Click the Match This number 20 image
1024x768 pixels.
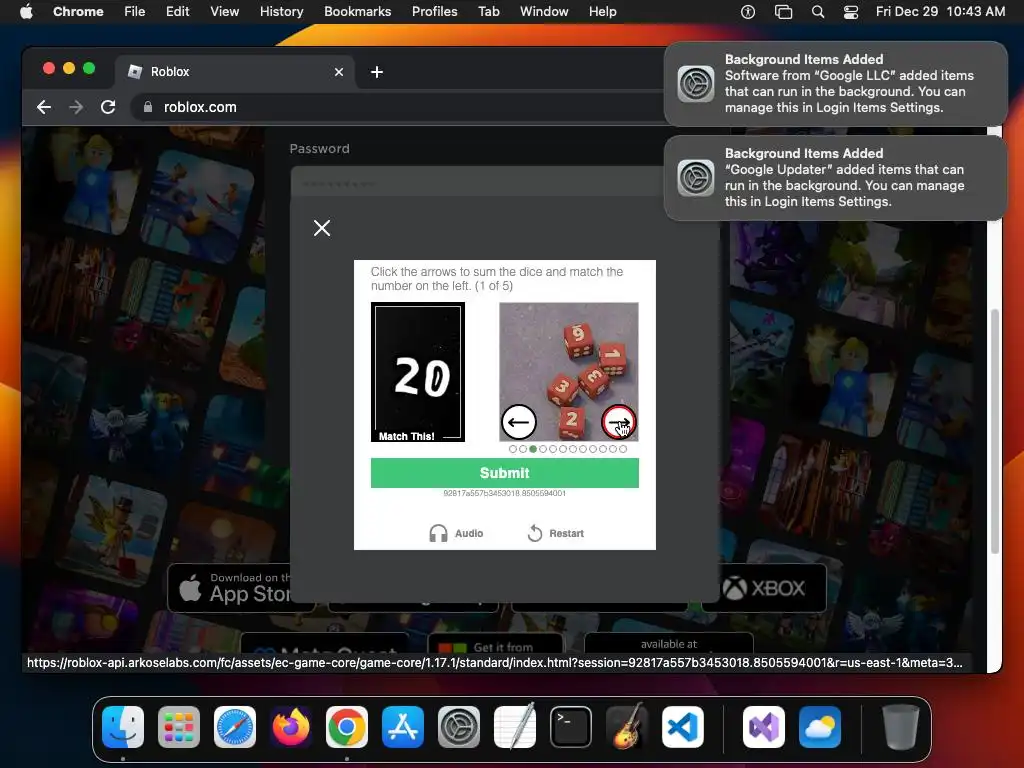pyautogui.click(x=418, y=372)
